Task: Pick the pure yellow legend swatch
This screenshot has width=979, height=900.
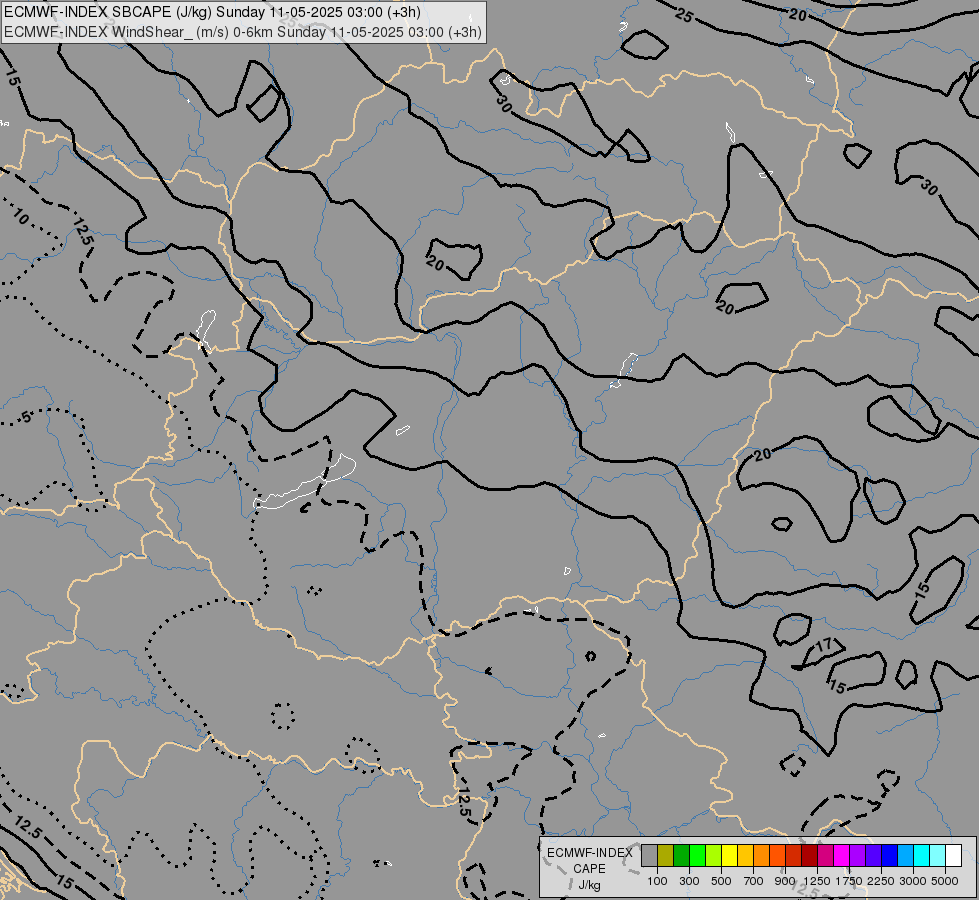Action: 729,855
